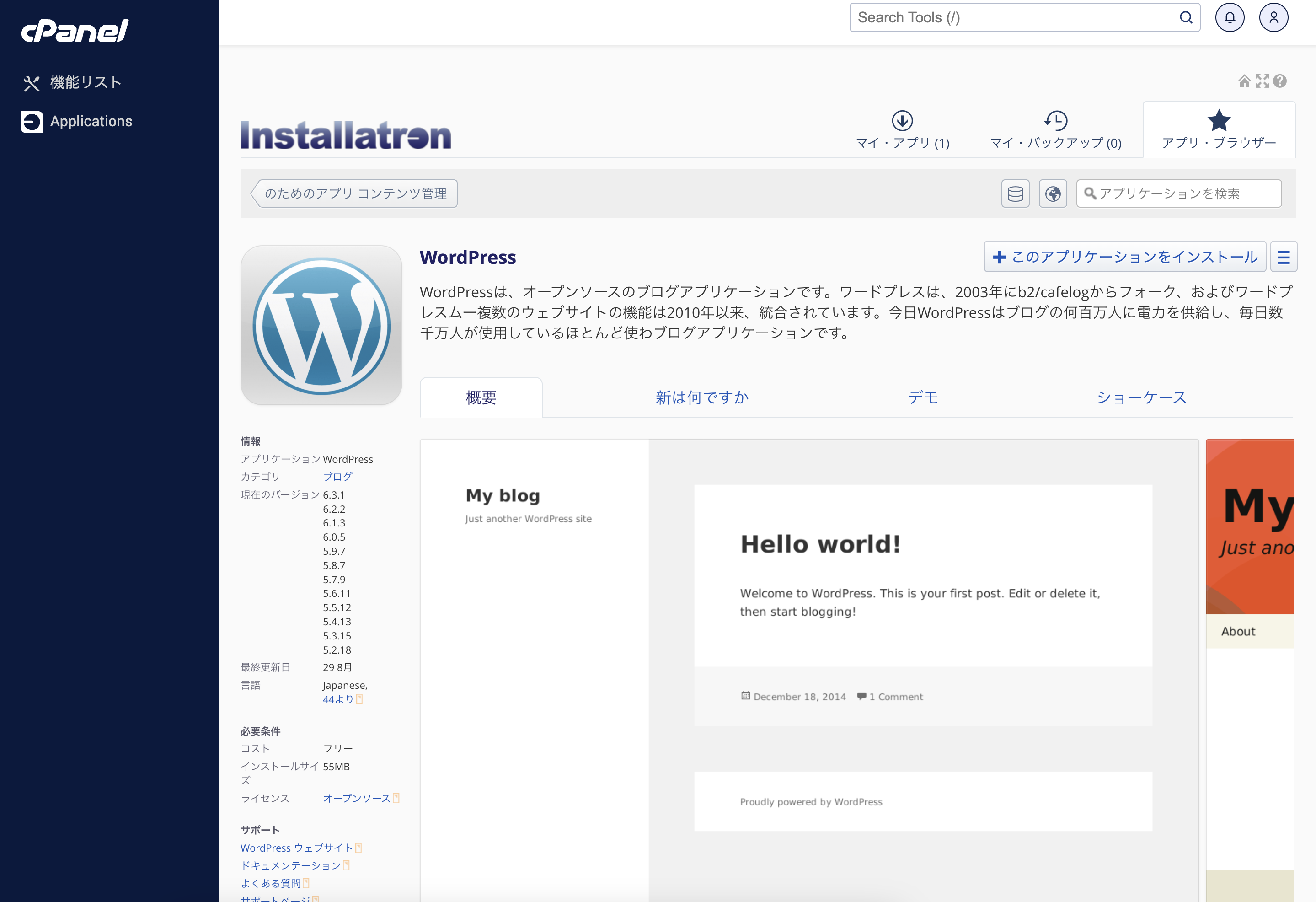
Task: Click the globe icon button
Action: pos(1053,194)
